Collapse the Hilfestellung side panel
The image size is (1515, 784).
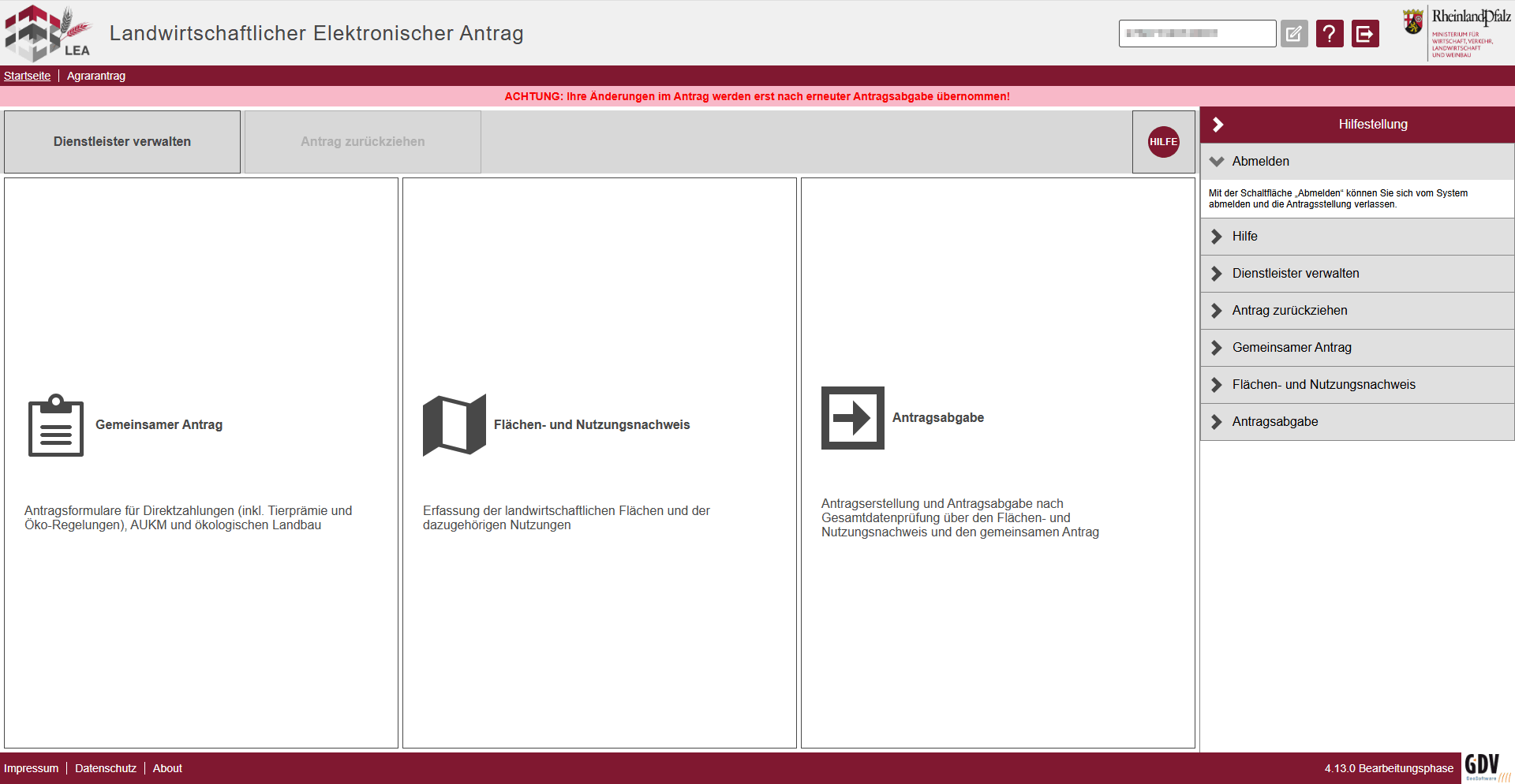pos(1218,125)
